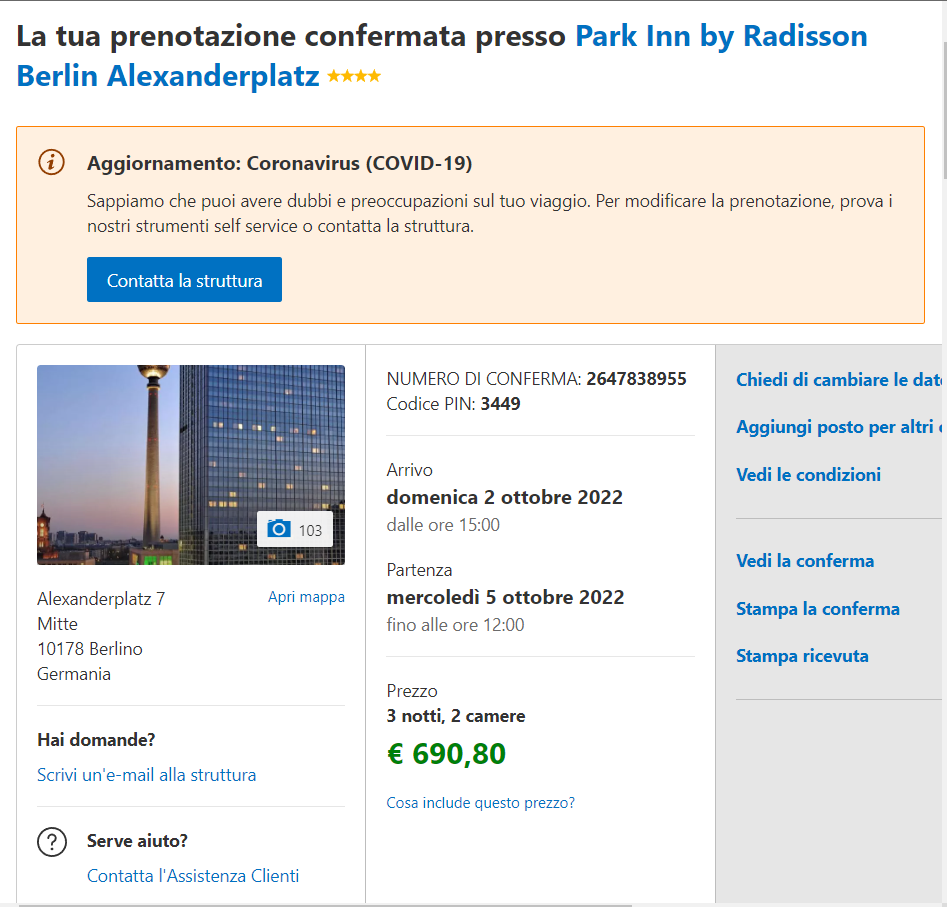947x907 pixels.
Task: Click Stampa ricevuta link
Action: [802, 656]
